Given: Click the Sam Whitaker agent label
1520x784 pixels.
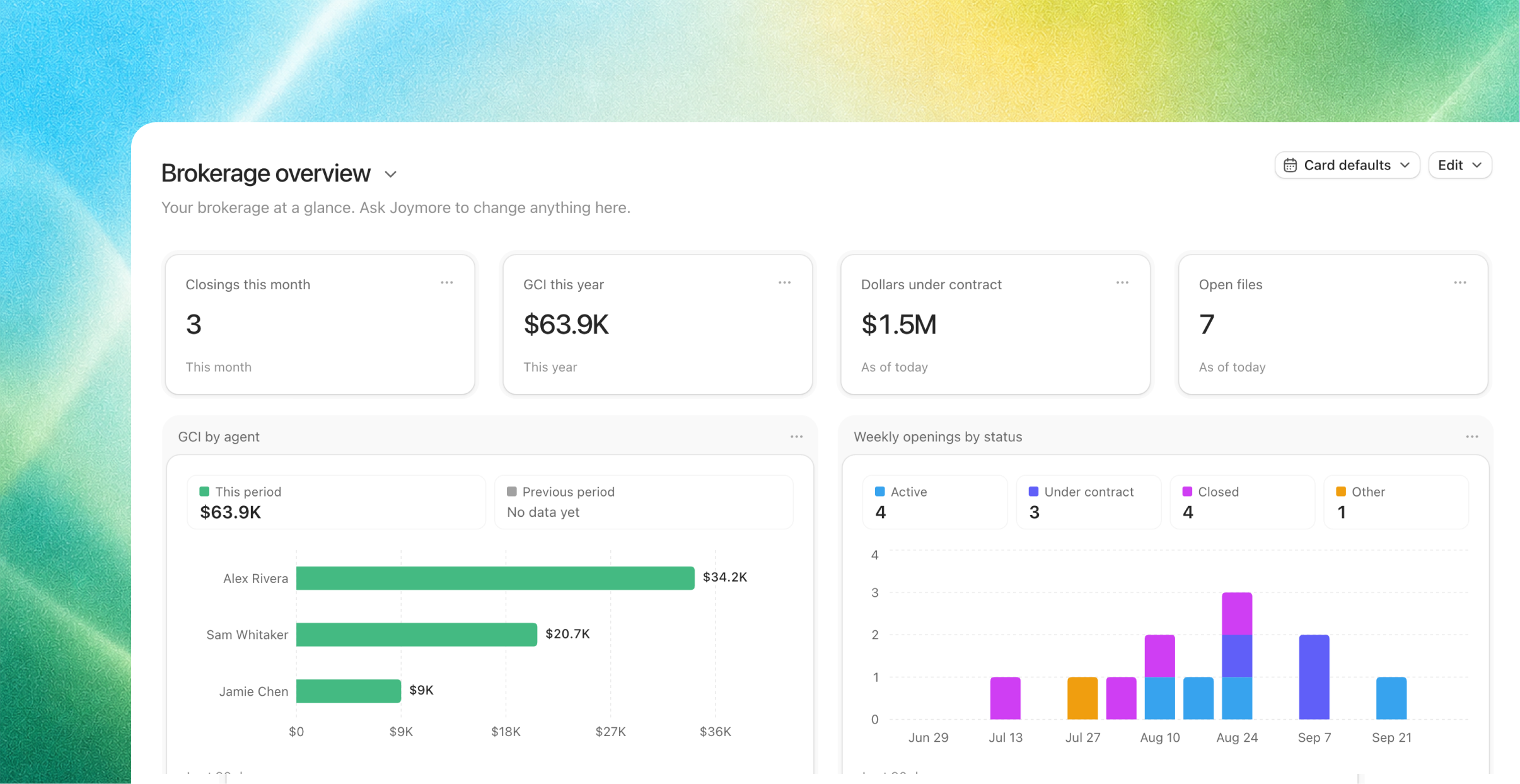Looking at the screenshot, I should [247, 635].
